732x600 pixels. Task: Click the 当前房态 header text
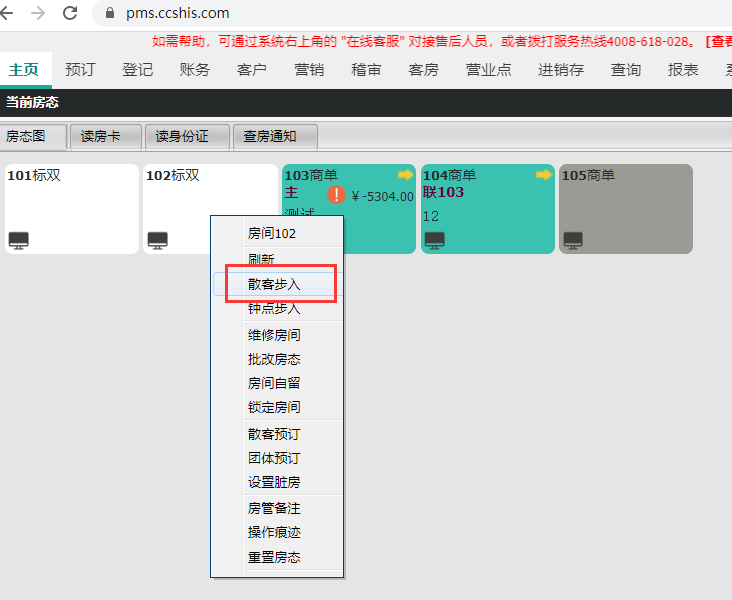32,102
